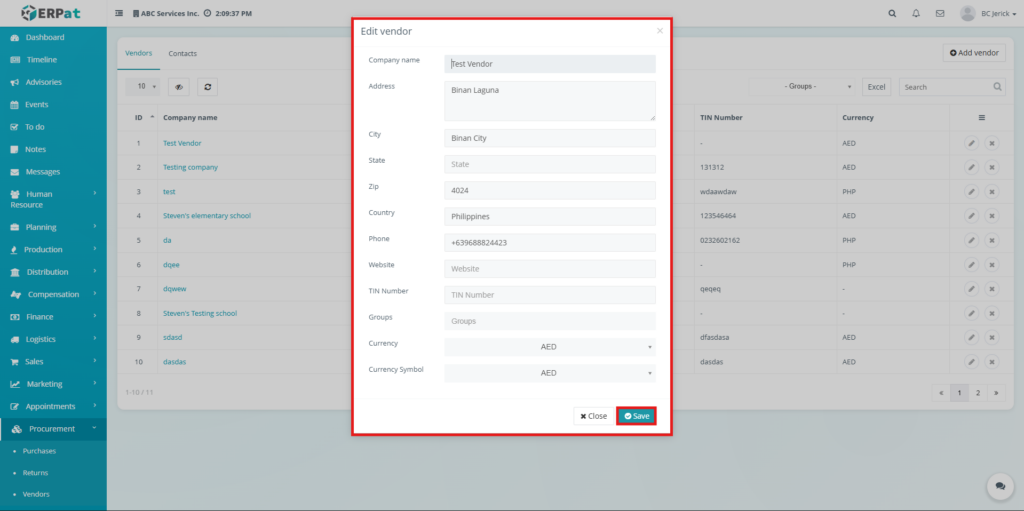Open the chat bubble icon
The image size is (1024, 511).
[x=1000, y=486]
